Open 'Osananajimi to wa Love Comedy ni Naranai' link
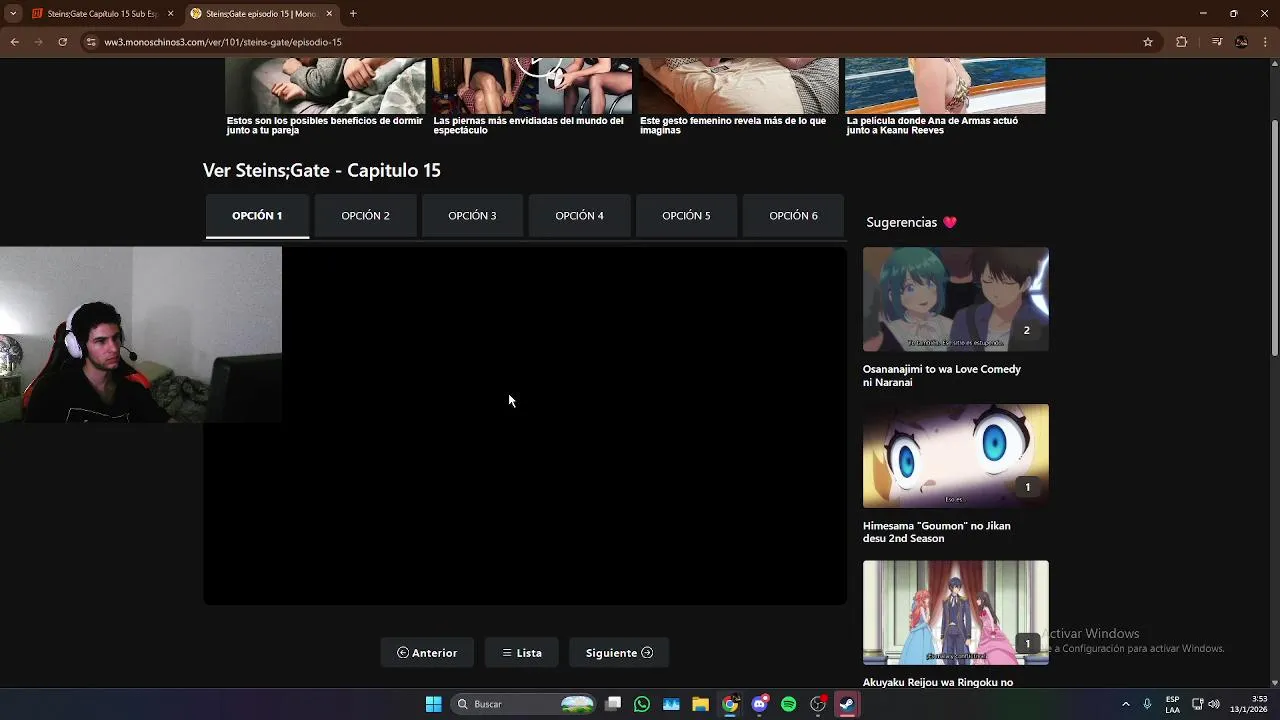 pos(942,376)
